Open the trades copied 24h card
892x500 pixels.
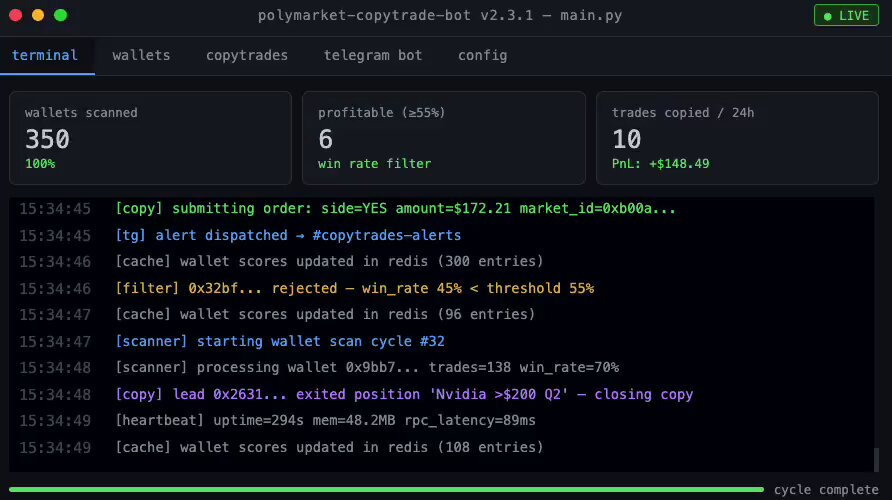[x=737, y=138]
